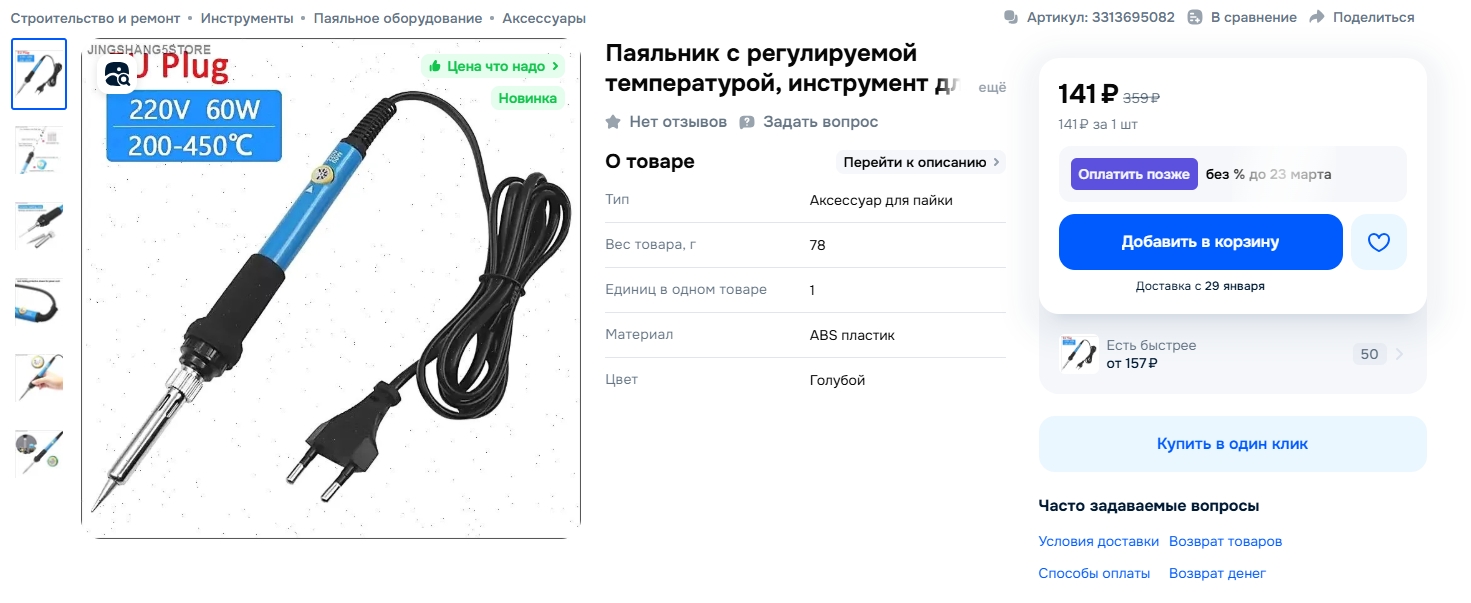The width and height of the screenshot is (1471, 603).
Task: Expand Есть быстрее offers chevron
Action: [1399, 354]
